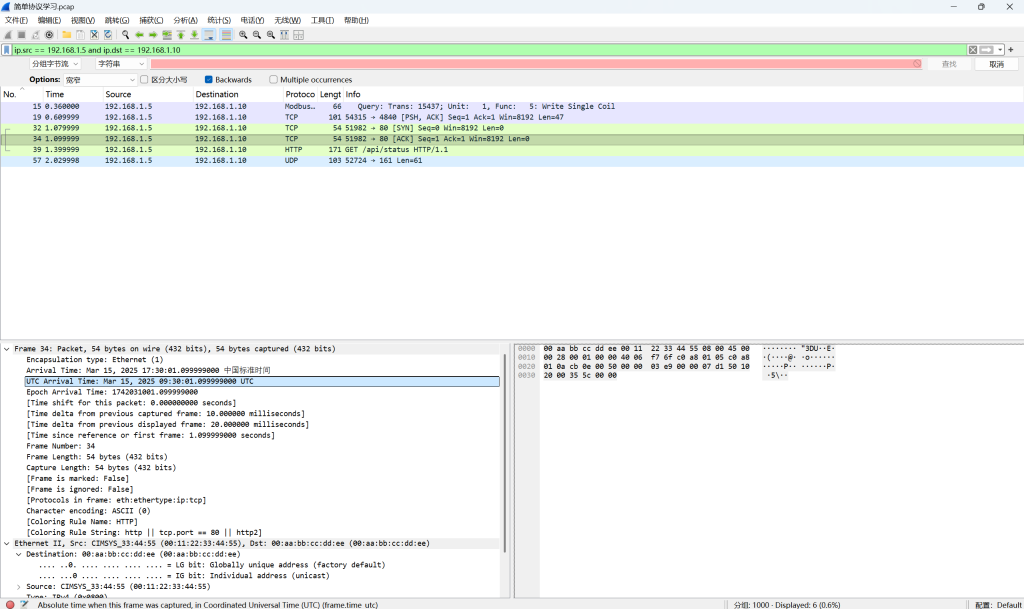
Task: Open the 分析(A) menu
Action: [185, 20]
